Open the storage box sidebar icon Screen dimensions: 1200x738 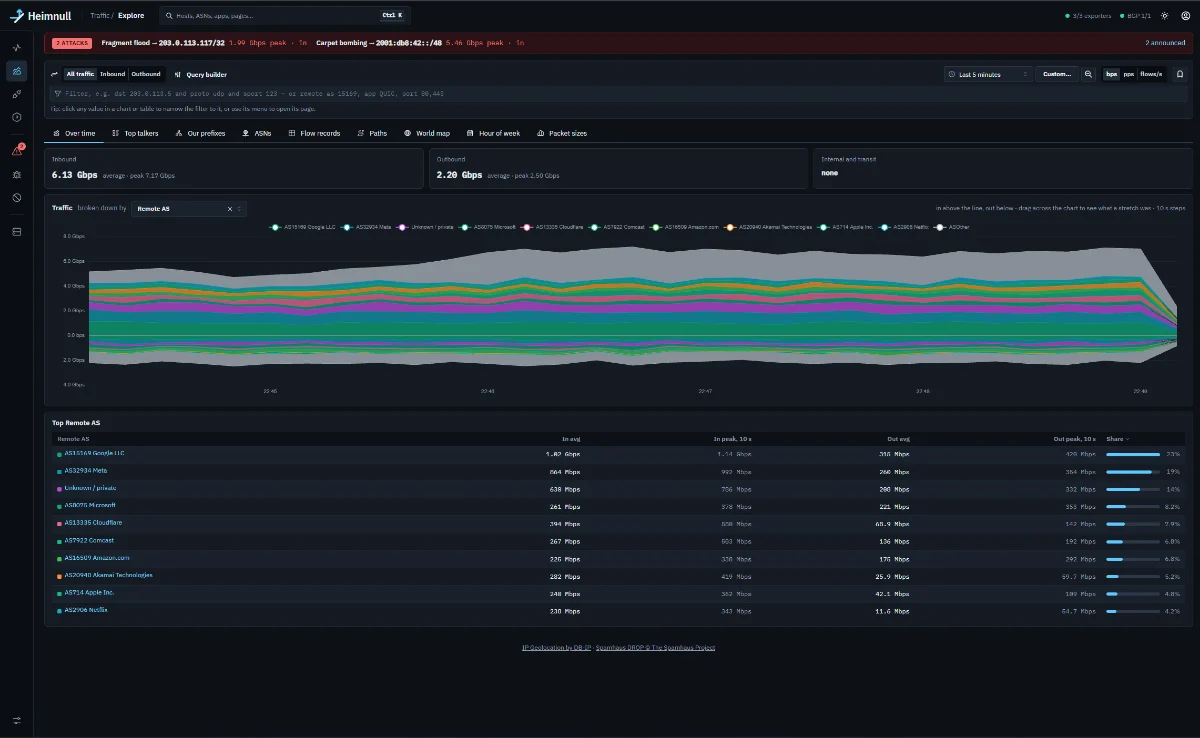pos(16,231)
